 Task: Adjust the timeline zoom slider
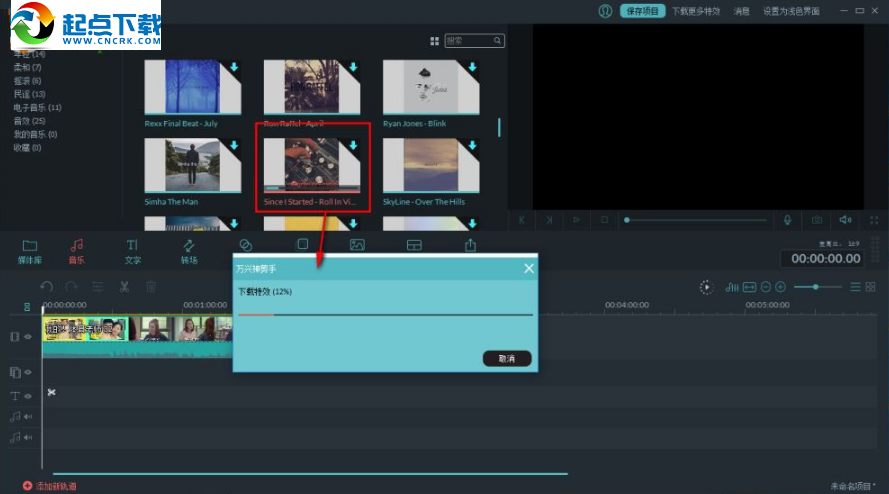tap(816, 287)
